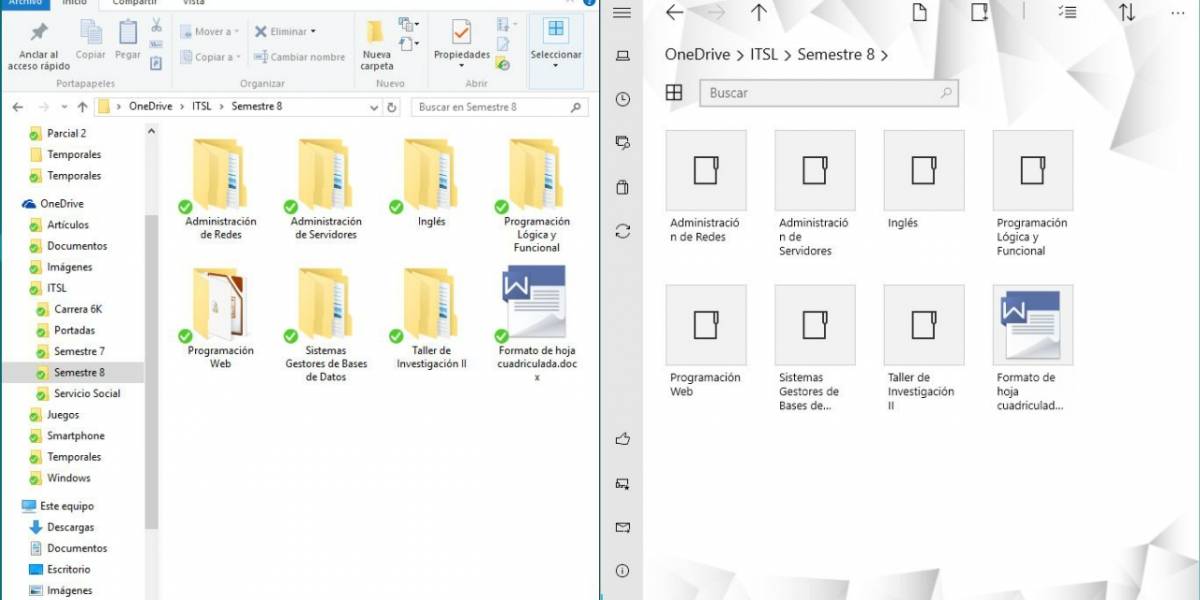Open the Copiar a dropdown
The width and height of the screenshot is (1200, 600).
pyautogui.click(x=210, y=57)
